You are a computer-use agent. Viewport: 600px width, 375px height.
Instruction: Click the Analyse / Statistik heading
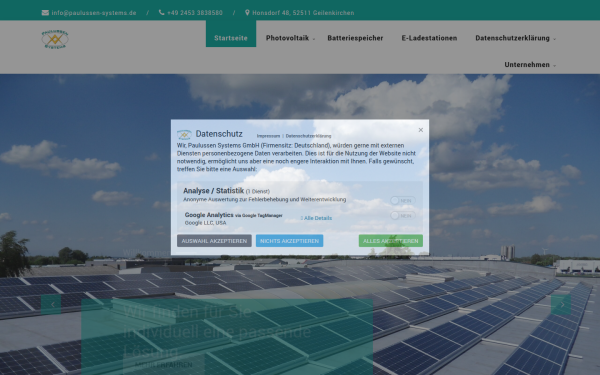click(214, 191)
